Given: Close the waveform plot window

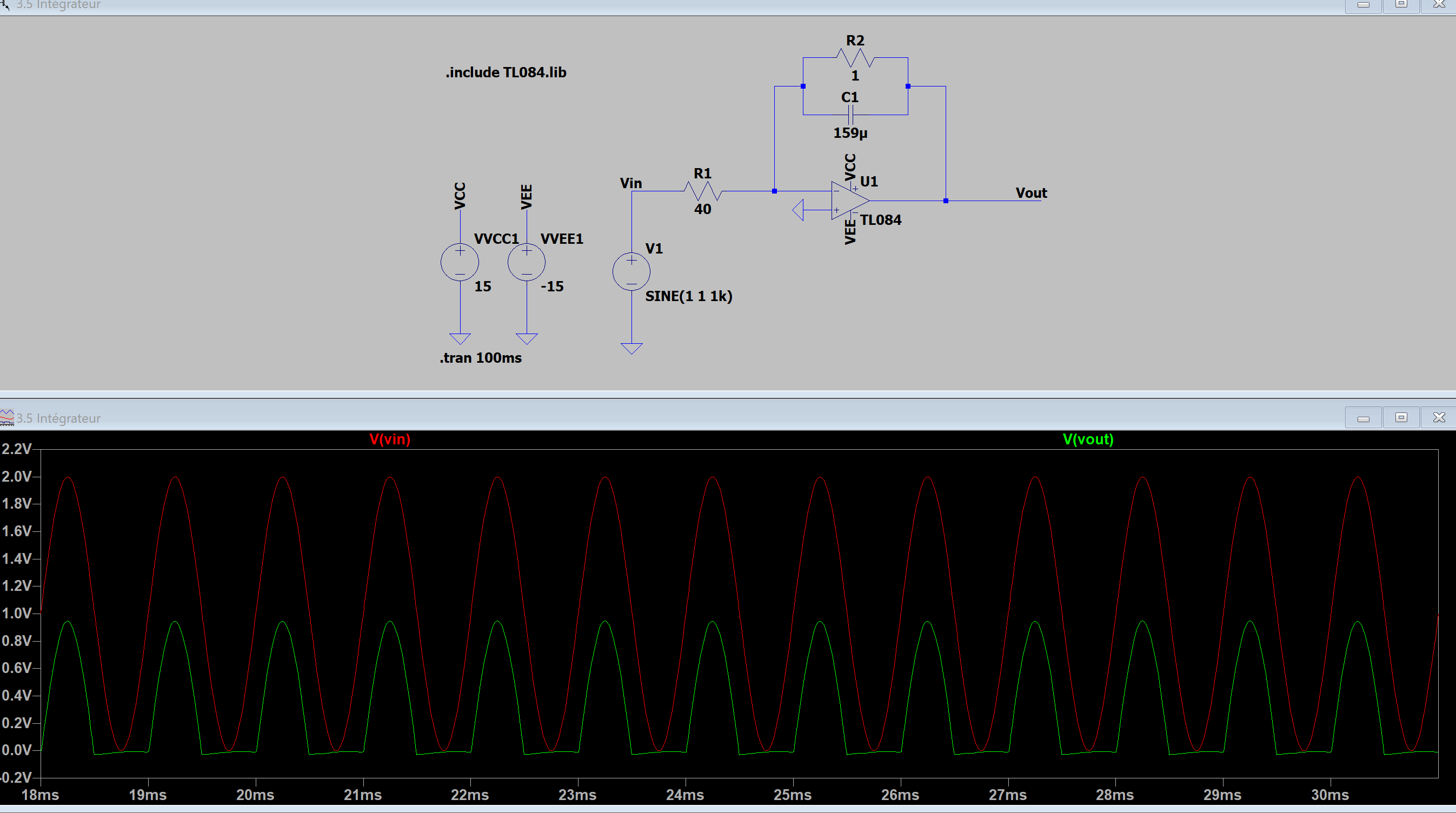Looking at the screenshot, I should pyautogui.click(x=1439, y=417).
